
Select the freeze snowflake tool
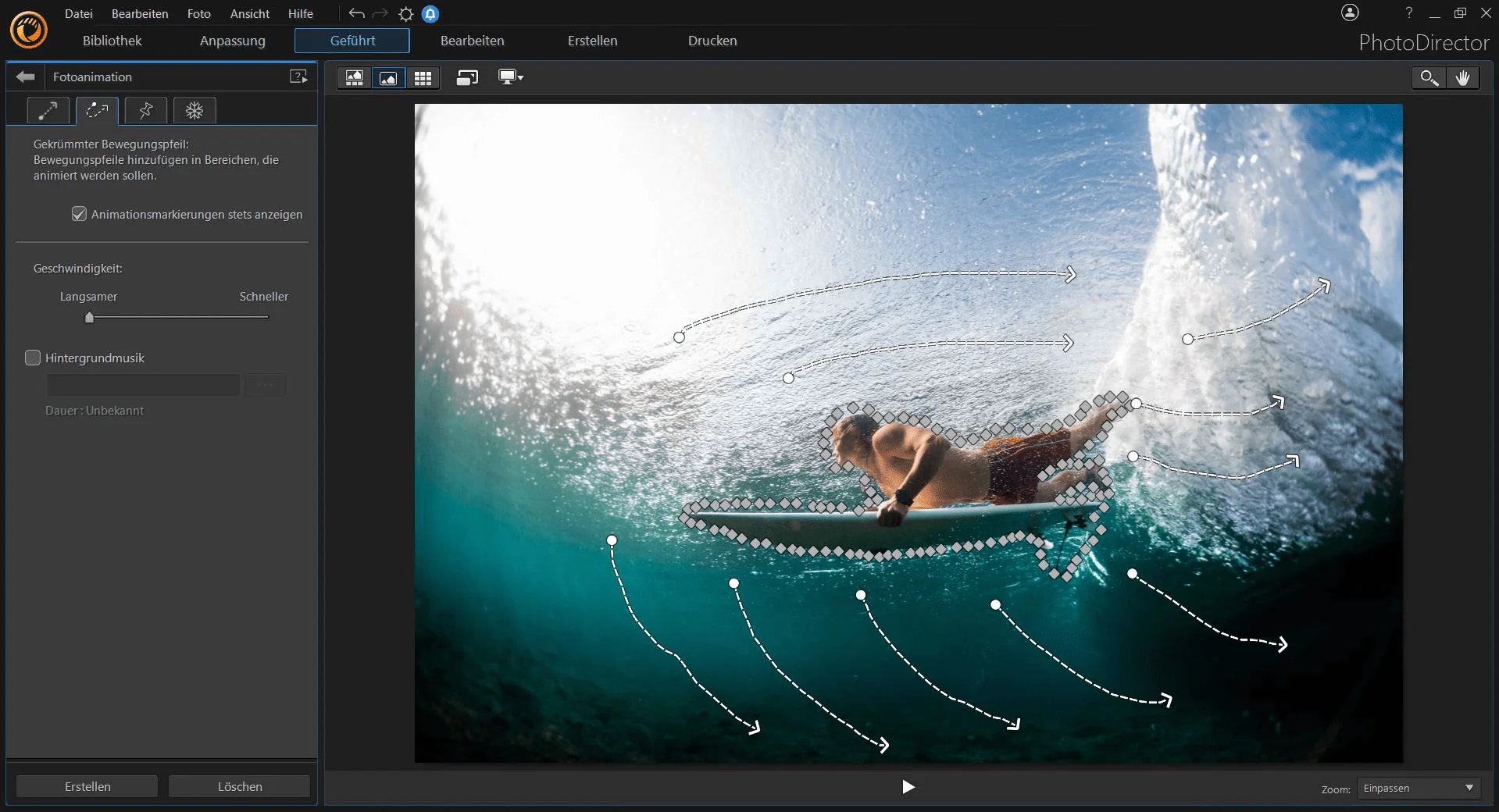pos(195,111)
